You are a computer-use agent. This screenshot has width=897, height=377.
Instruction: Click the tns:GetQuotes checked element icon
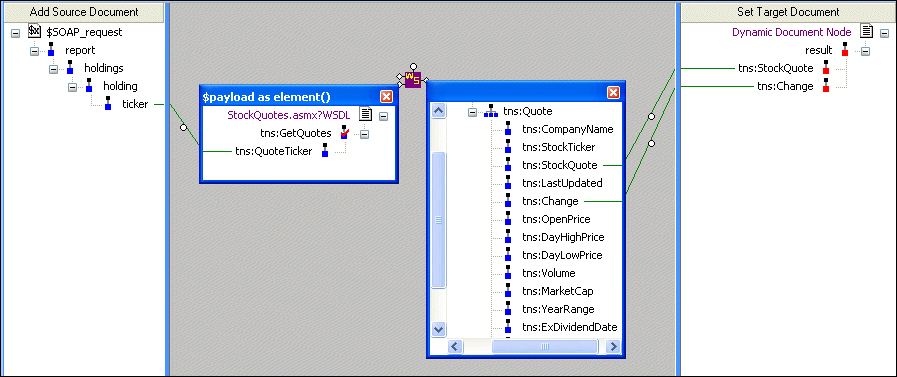point(344,133)
